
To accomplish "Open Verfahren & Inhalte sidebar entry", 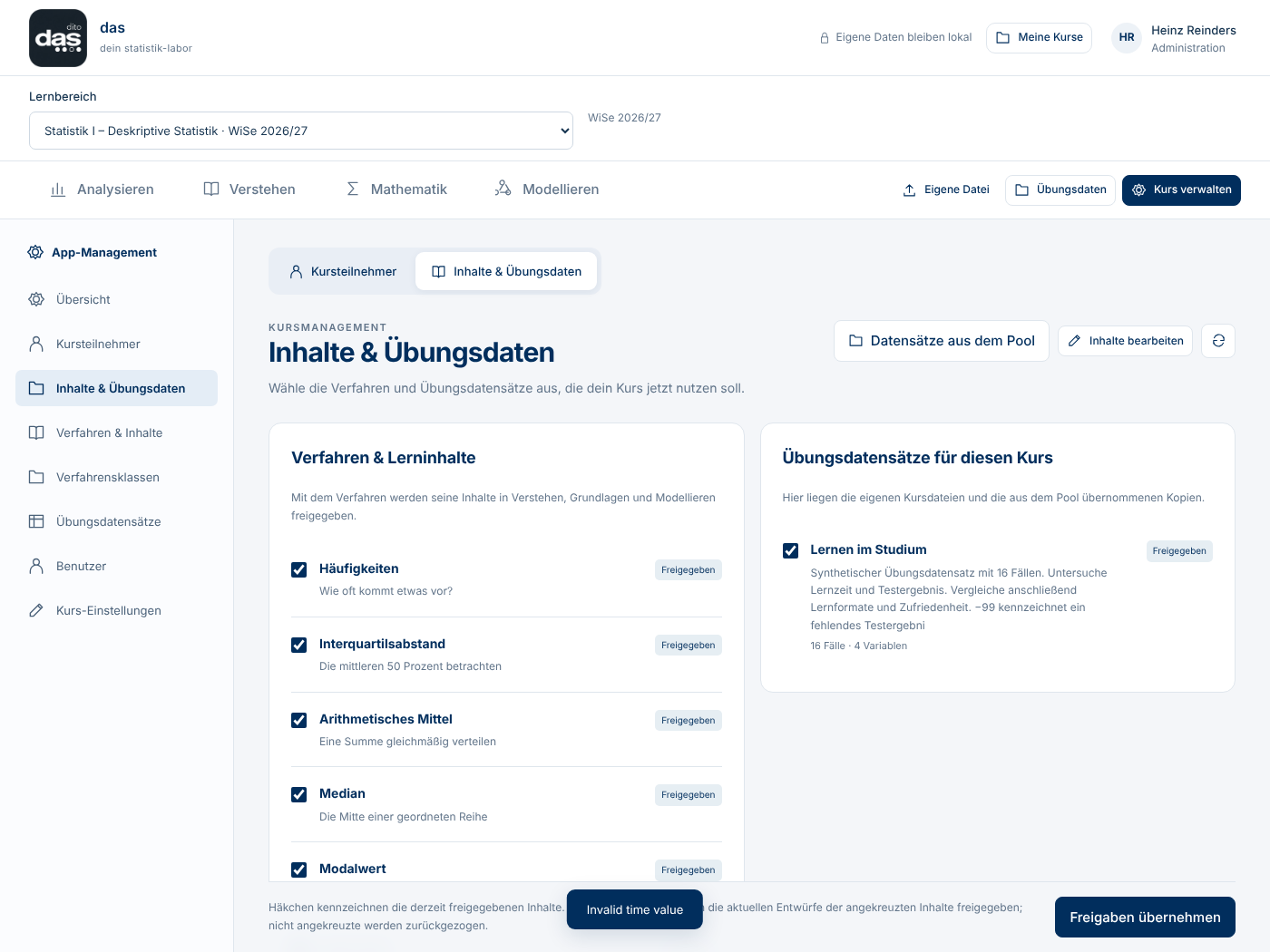I will coord(116,432).
